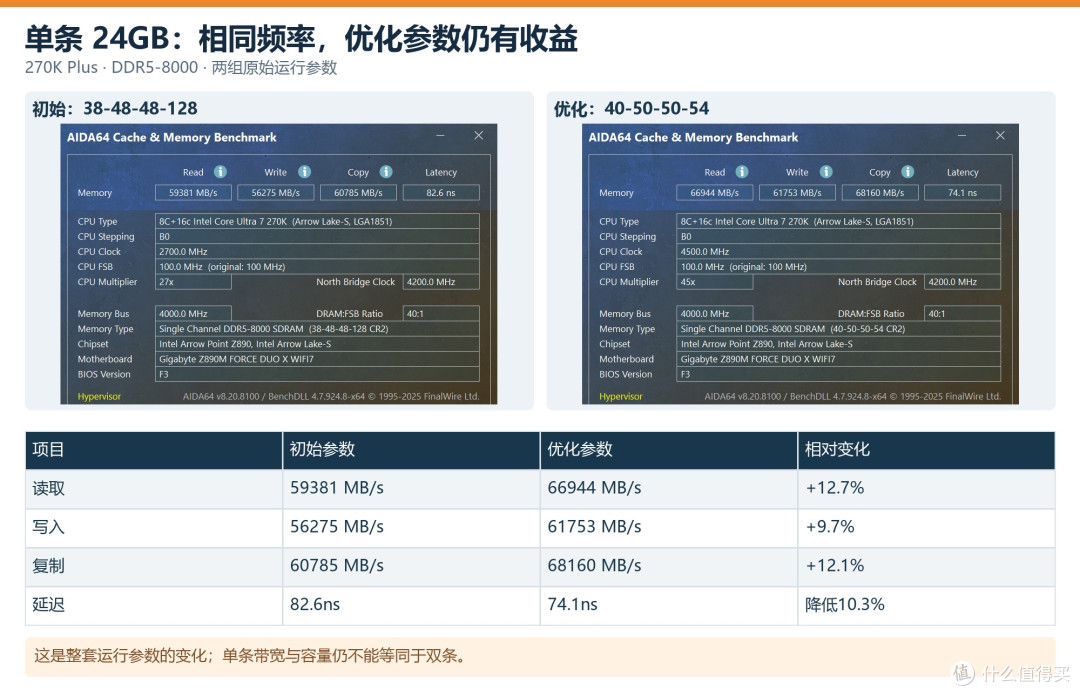Image resolution: width=1080 pixels, height=696 pixels.
Task: Click the Hypervisor label in the left AIDA64 window
Action: (99, 396)
